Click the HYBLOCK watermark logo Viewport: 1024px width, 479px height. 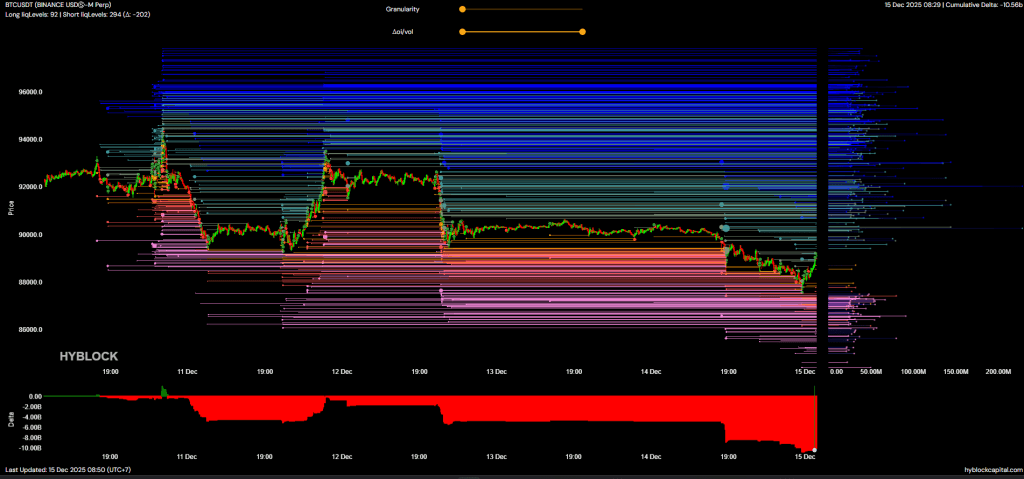(89, 355)
